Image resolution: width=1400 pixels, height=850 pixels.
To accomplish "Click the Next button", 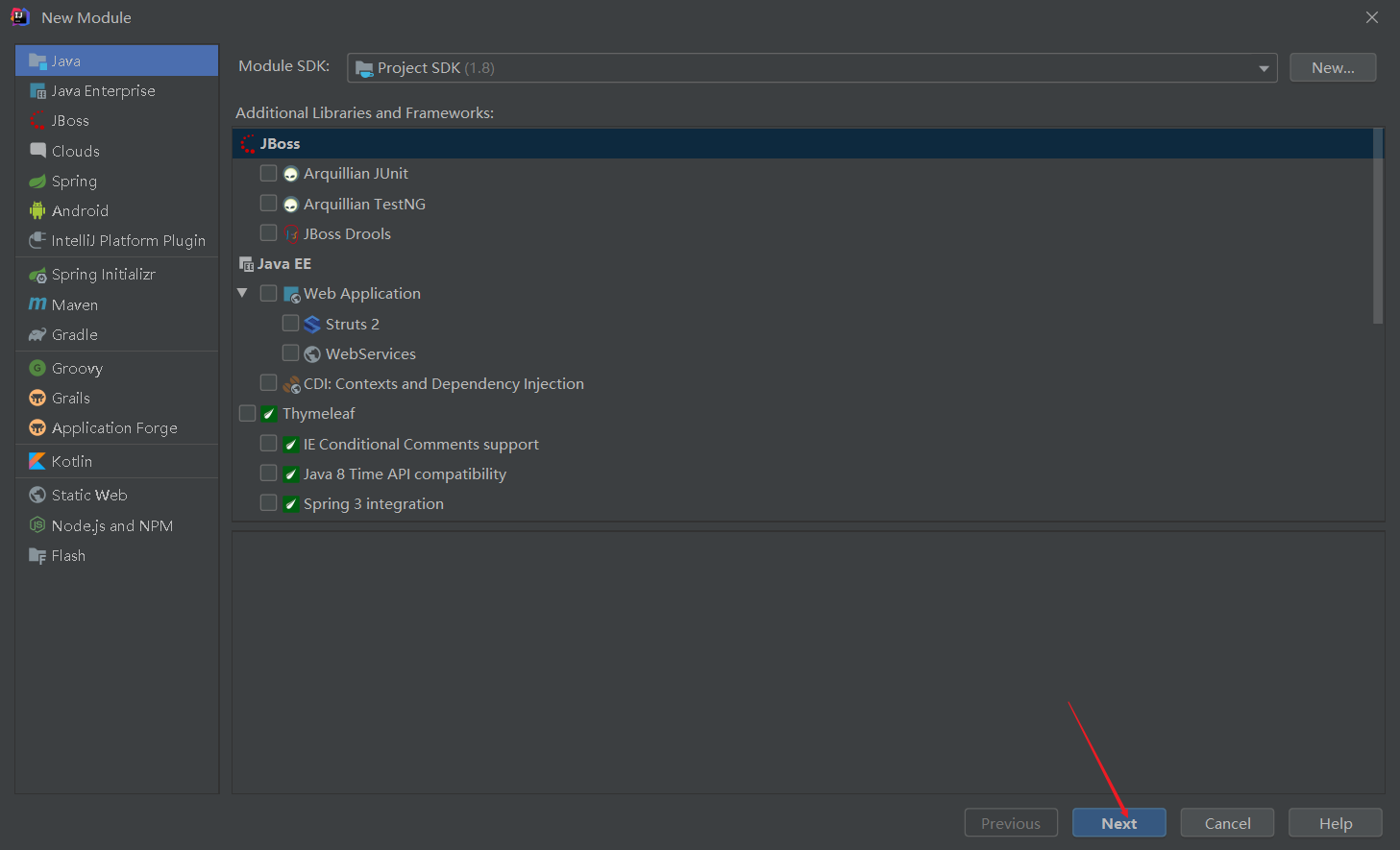I will (x=1119, y=823).
